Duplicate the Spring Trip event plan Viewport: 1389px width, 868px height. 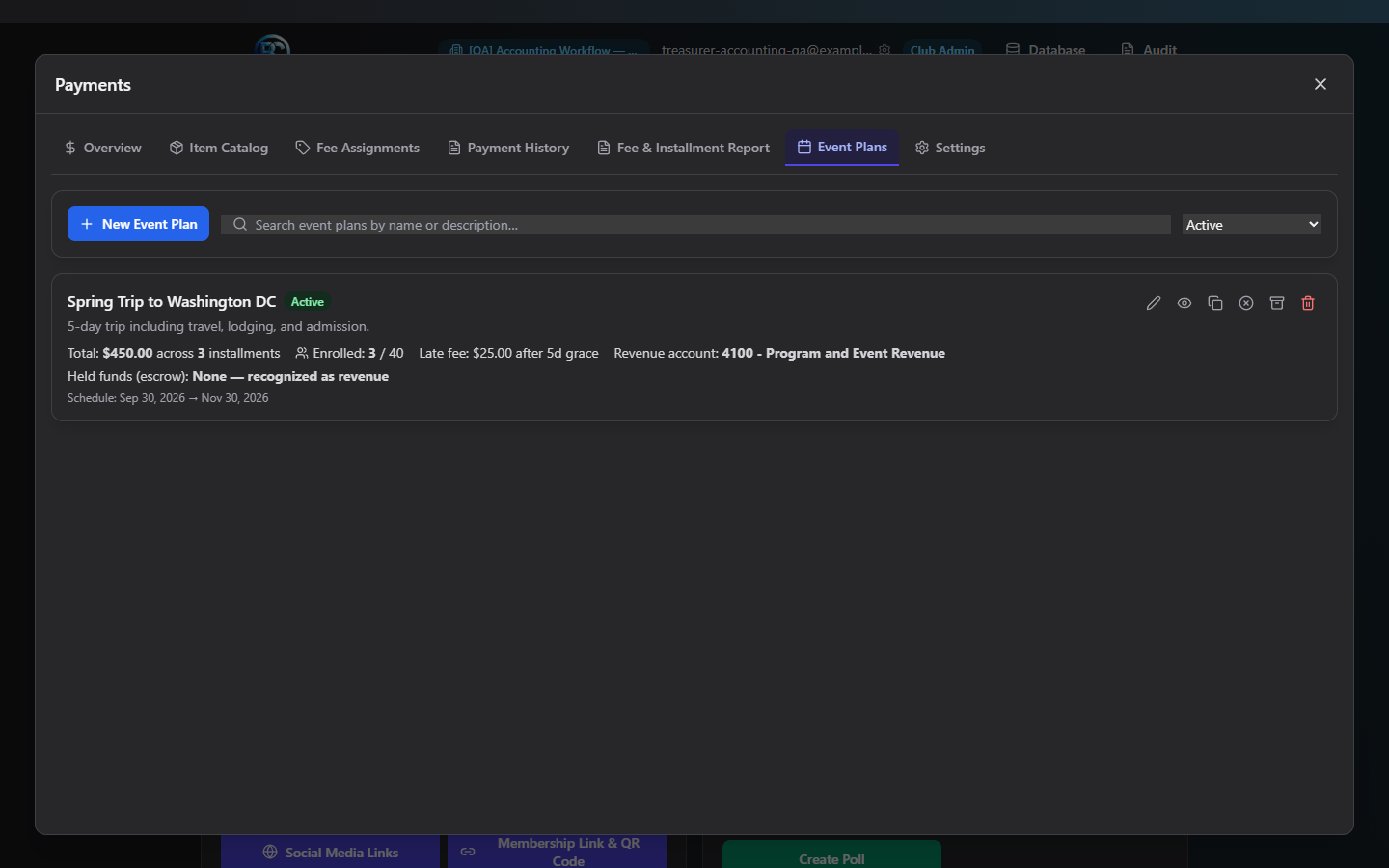coord(1215,303)
